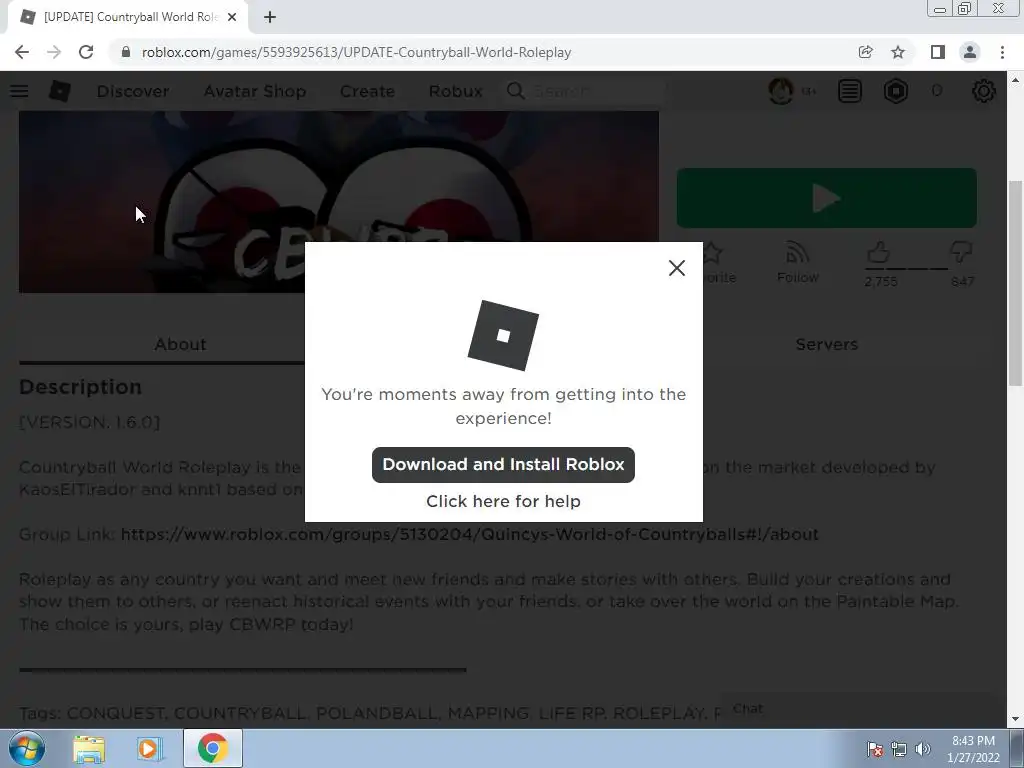Open the Robux menu item
This screenshot has width=1024, height=768.
point(456,91)
